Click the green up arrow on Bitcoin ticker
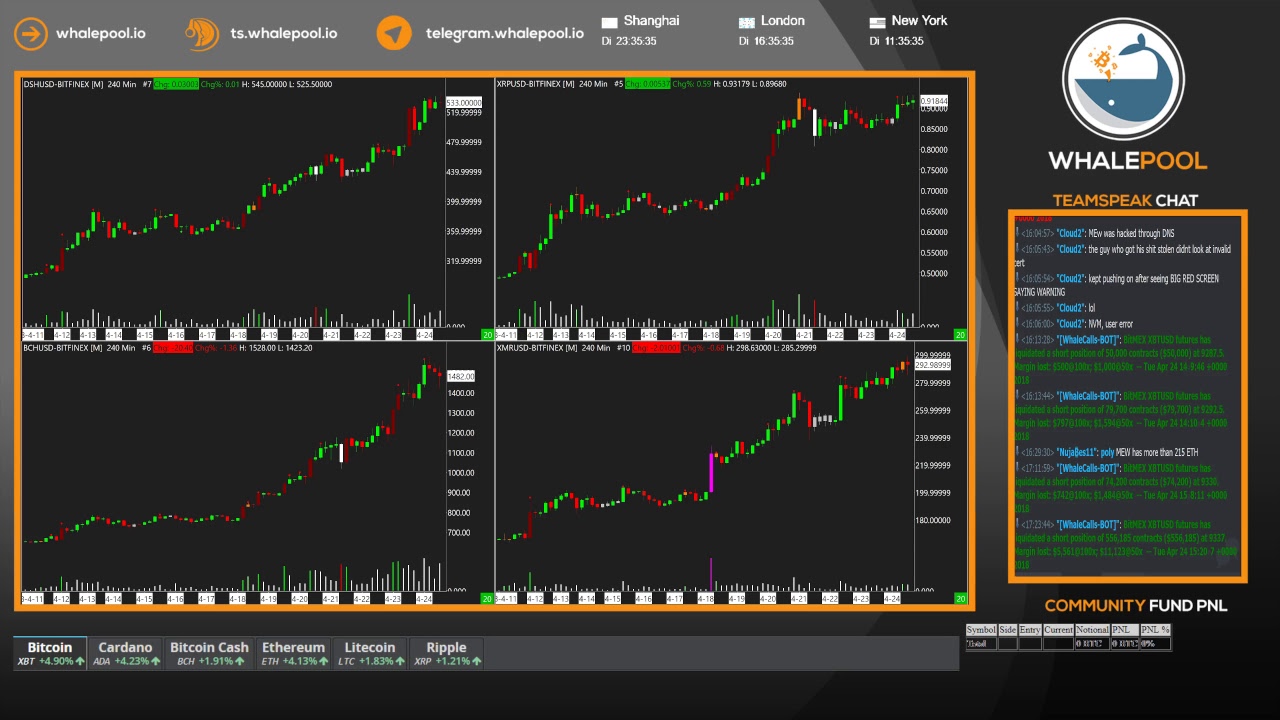The height and width of the screenshot is (720, 1280). [x=80, y=662]
